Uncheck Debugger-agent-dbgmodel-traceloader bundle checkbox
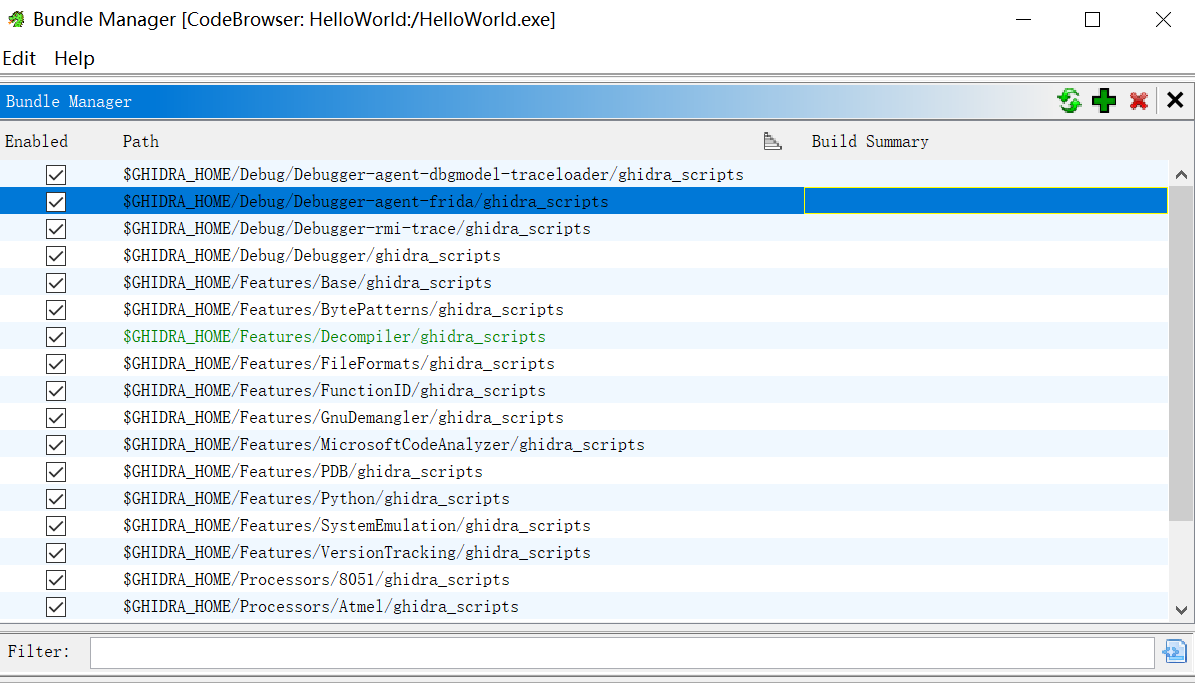The image size is (1195, 683). pos(56,175)
